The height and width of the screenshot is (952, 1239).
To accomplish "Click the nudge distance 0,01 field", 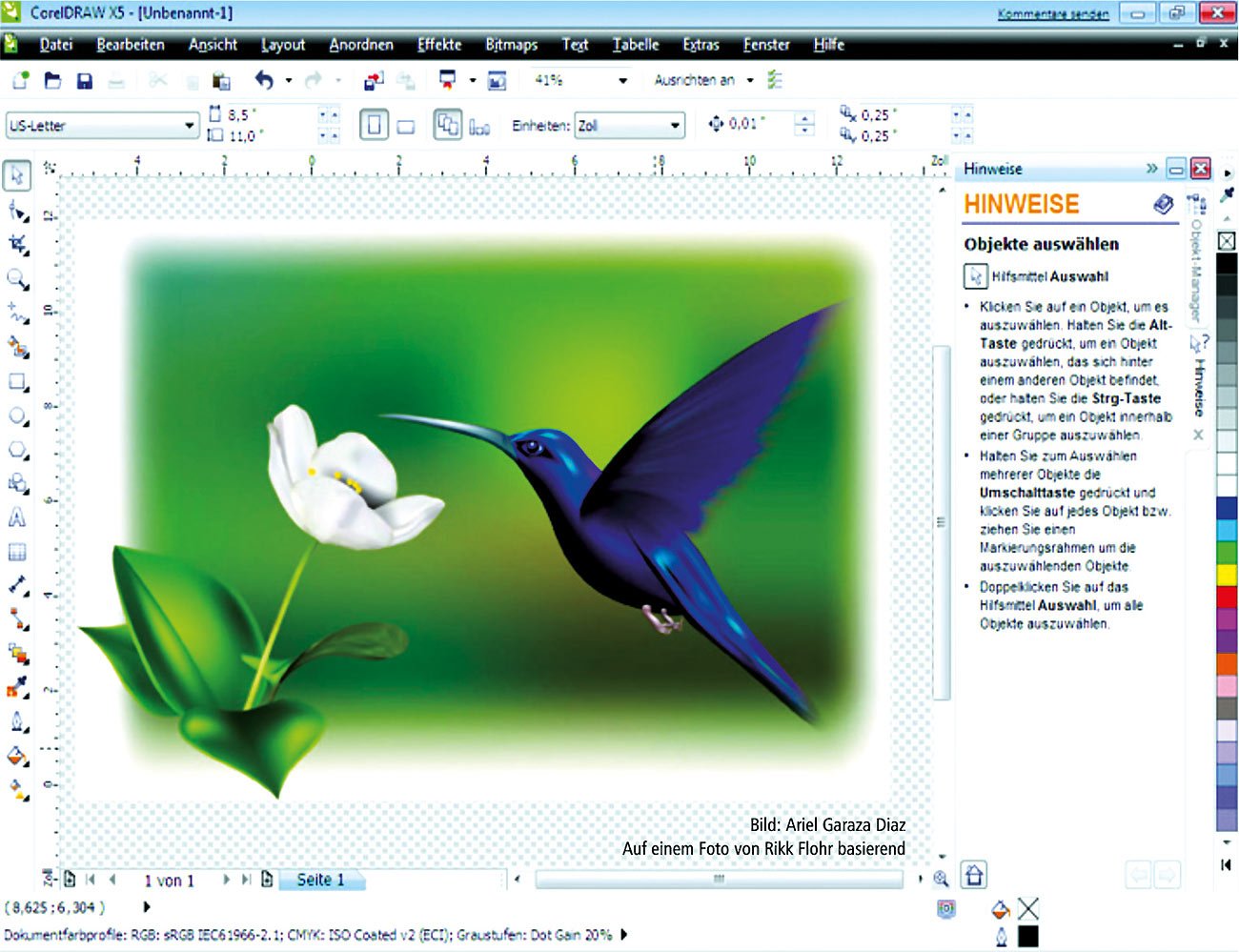I will [x=760, y=124].
